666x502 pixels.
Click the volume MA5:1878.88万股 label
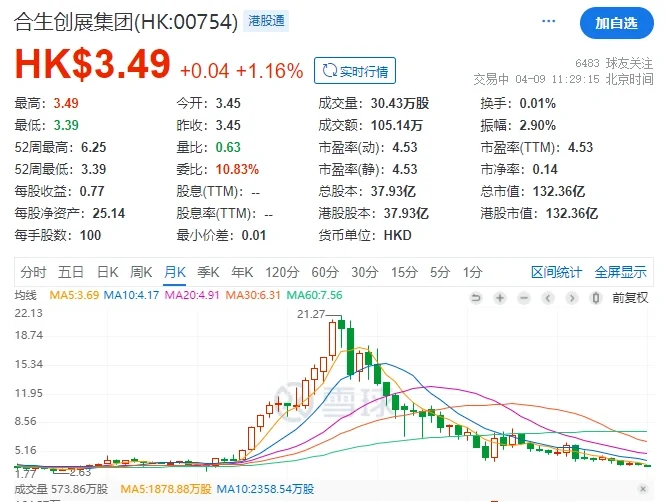pos(166,489)
